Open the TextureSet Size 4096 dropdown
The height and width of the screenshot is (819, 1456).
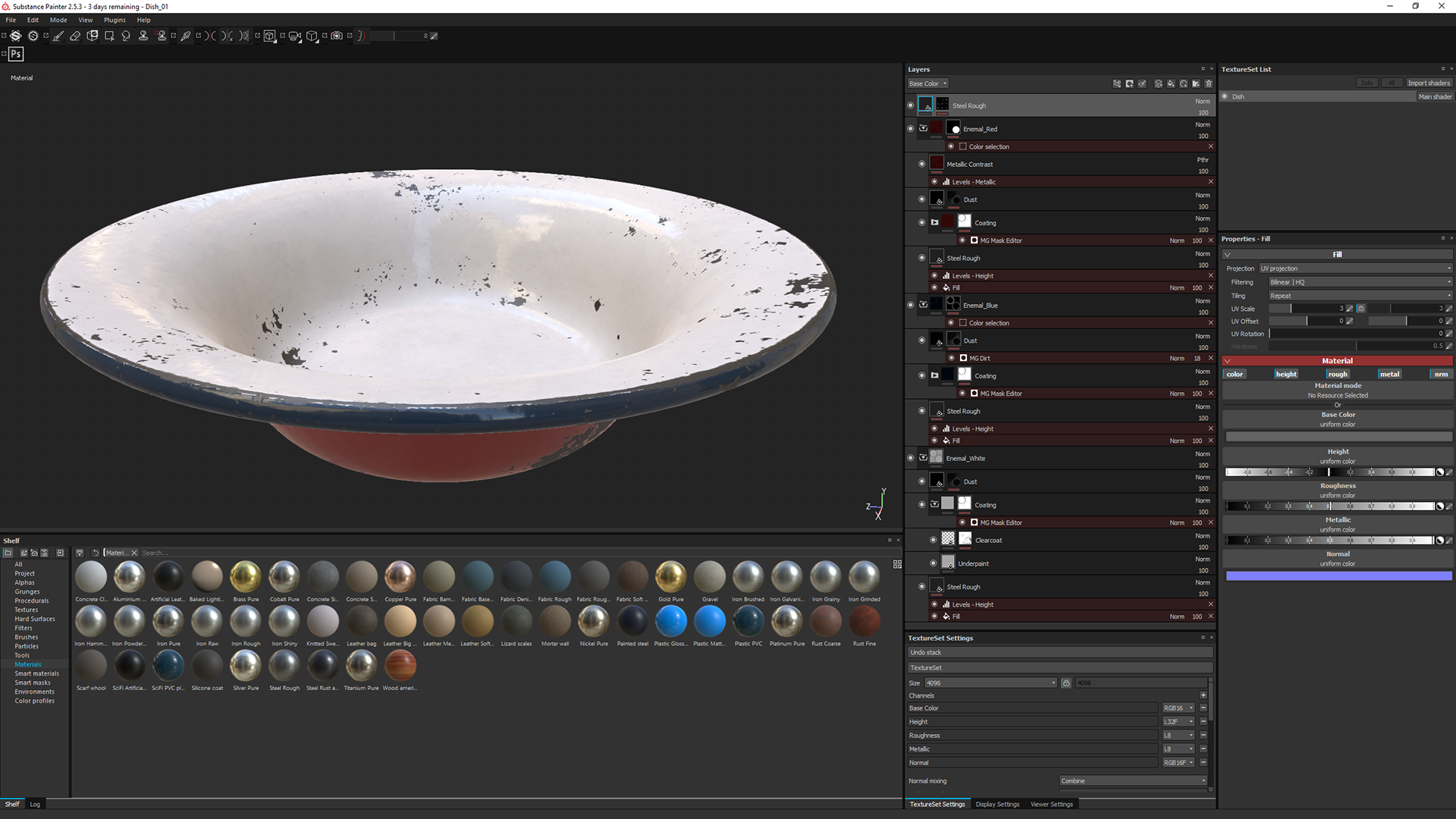click(990, 683)
